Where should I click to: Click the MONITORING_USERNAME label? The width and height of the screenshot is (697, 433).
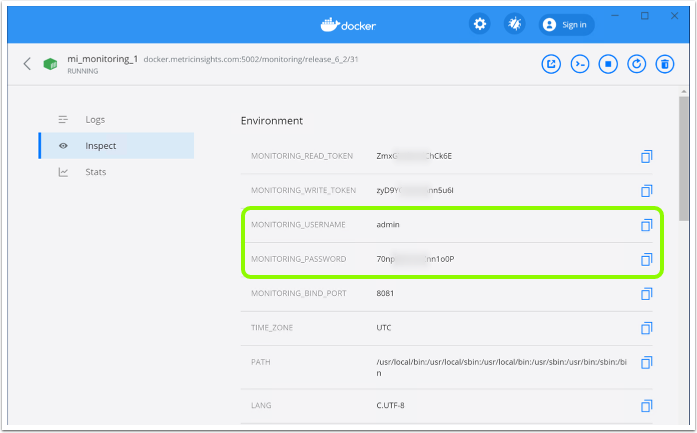click(x=298, y=225)
